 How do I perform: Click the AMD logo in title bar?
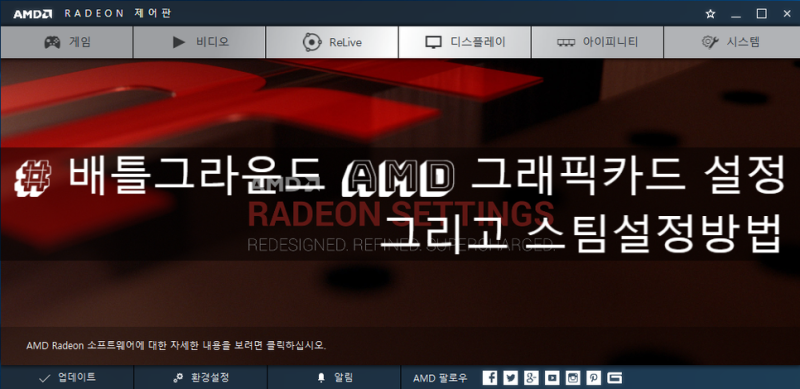(32, 14)
